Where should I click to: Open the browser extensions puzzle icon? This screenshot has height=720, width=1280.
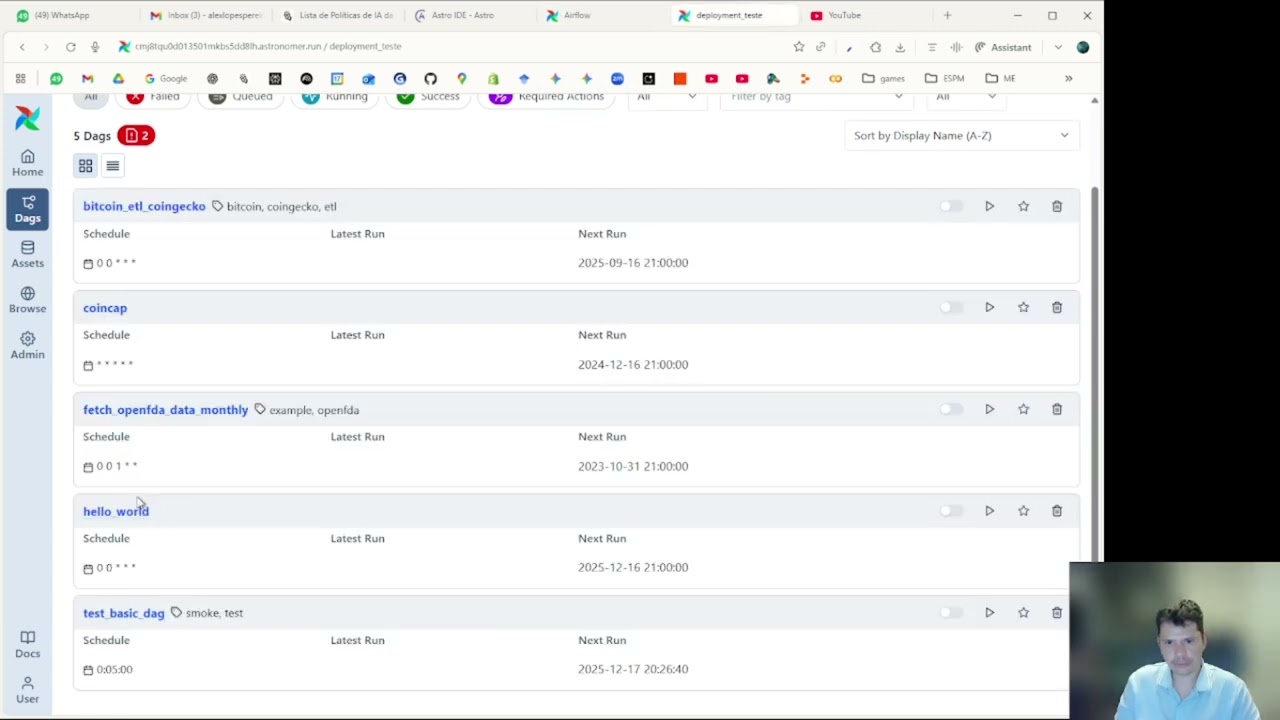[875, 47]
